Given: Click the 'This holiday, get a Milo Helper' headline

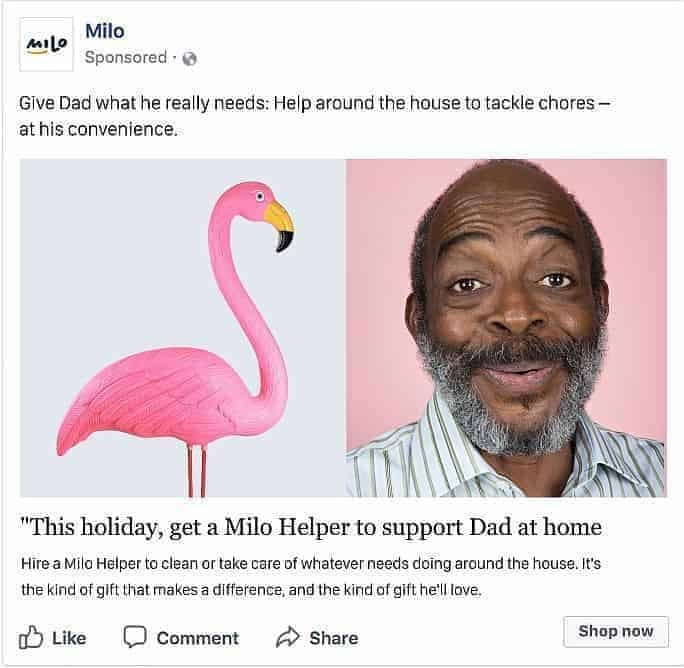Looking at the screenshot, I should click(311, 527).
